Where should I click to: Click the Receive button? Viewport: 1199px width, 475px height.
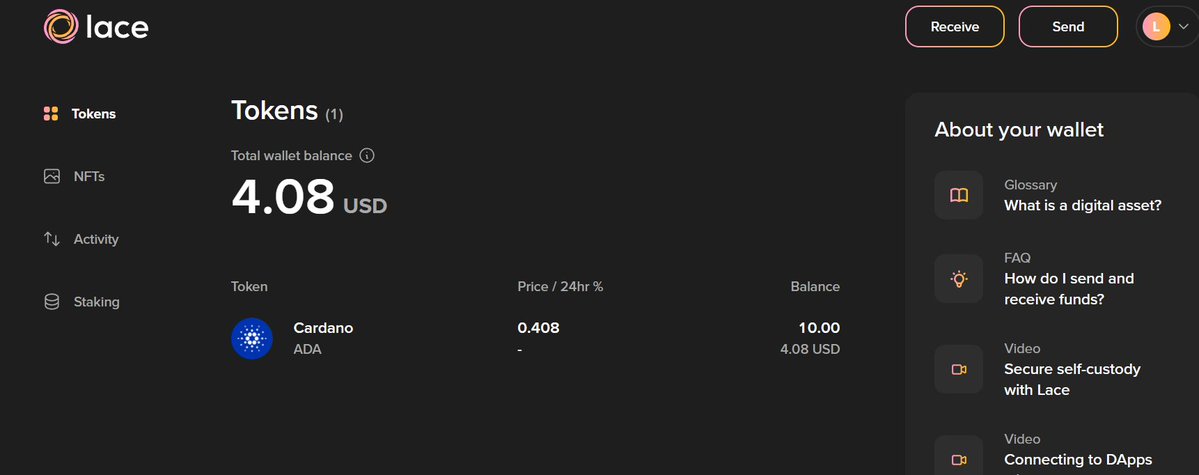pyautogui.click(x=955, y=27)
